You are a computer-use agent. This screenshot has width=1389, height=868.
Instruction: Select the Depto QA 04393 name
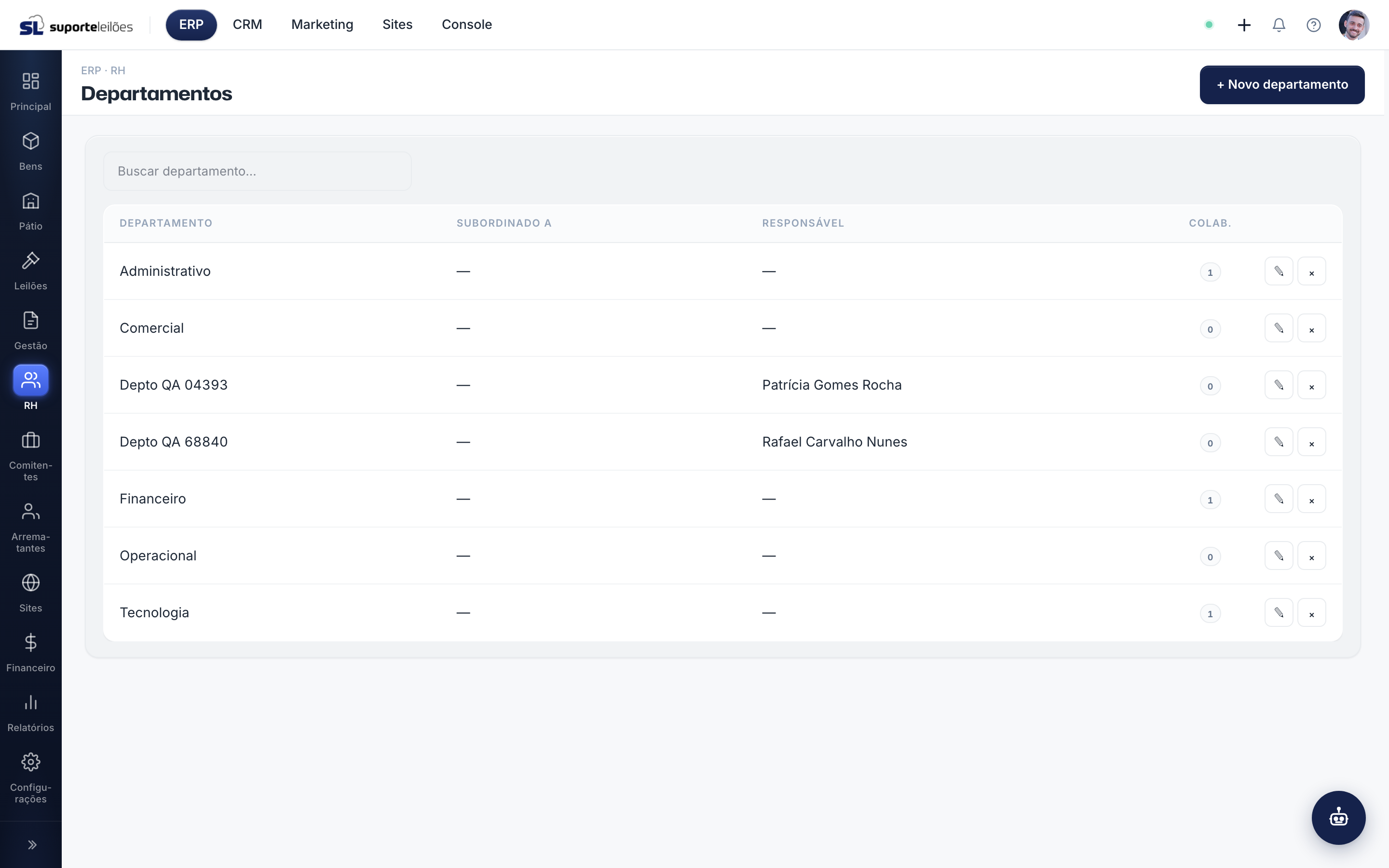coord(173,385)
